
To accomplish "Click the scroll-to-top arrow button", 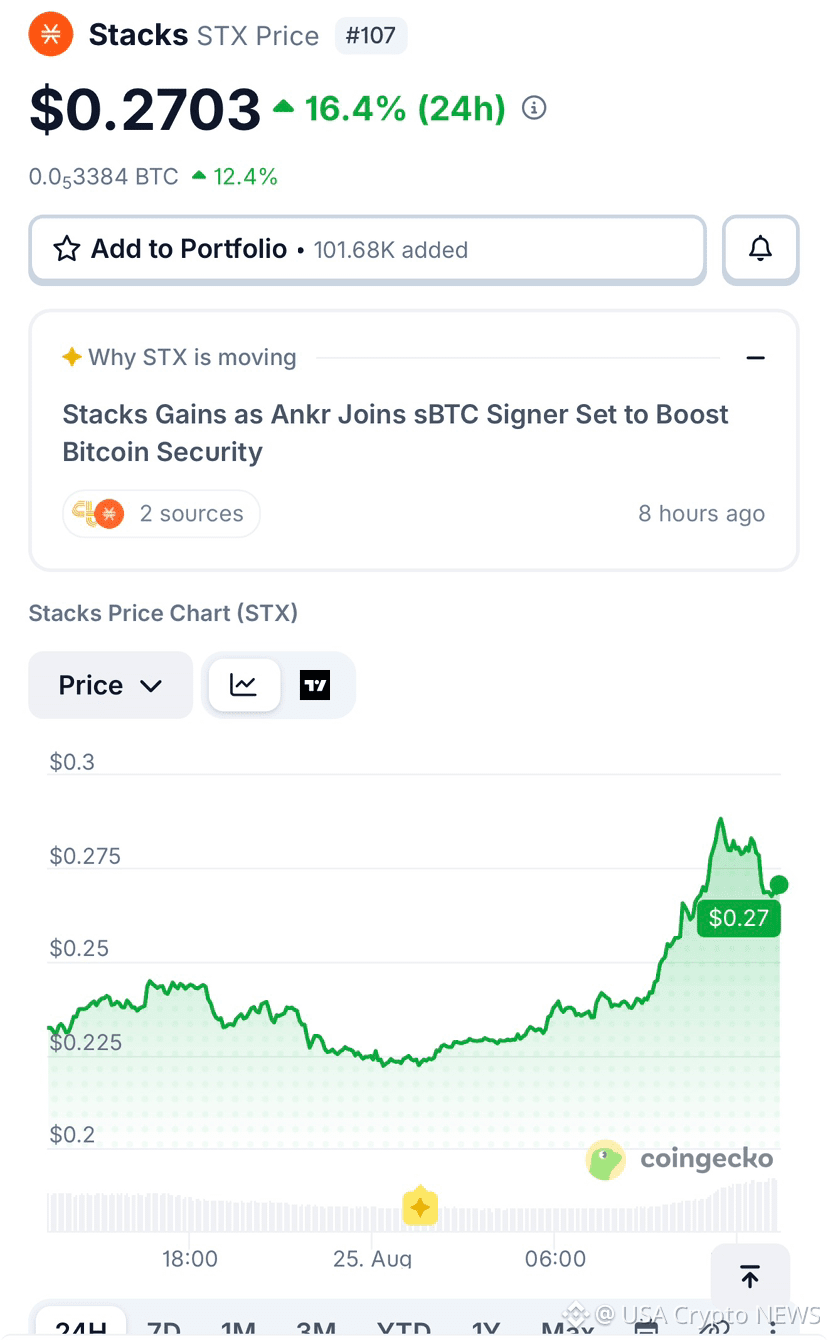I will pyautogui.click(x=750, y=1276).
